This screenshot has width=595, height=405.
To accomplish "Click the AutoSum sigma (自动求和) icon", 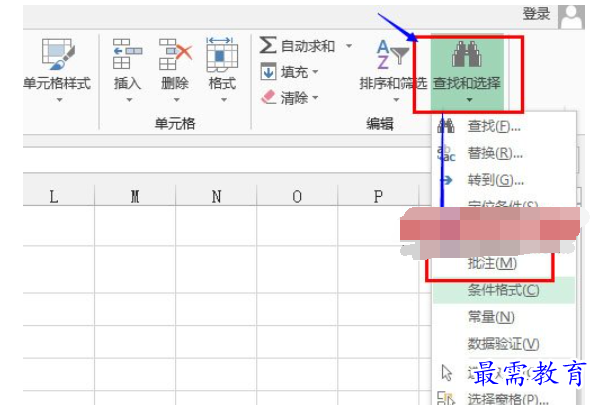I will (268, 45).
